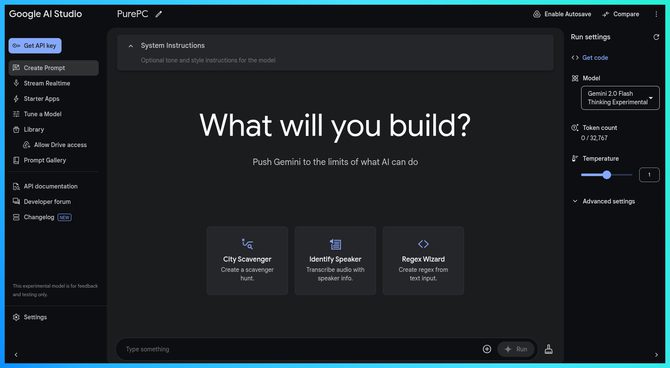Image resolution: width=670 pixels, height=368 pixels.
Task: Click the Changelog icon
Action: [16, 217]
